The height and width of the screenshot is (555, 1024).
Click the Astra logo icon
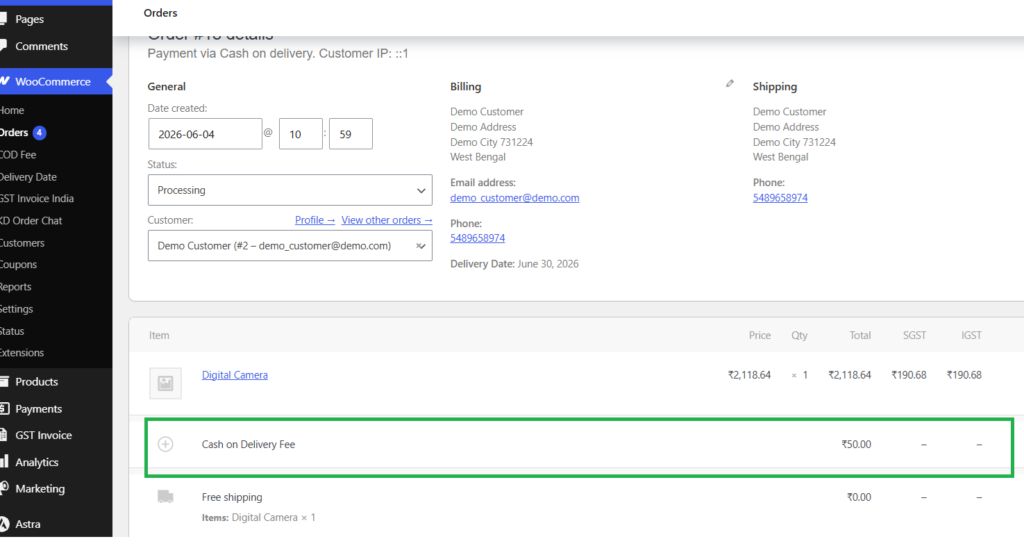[4, 524]
